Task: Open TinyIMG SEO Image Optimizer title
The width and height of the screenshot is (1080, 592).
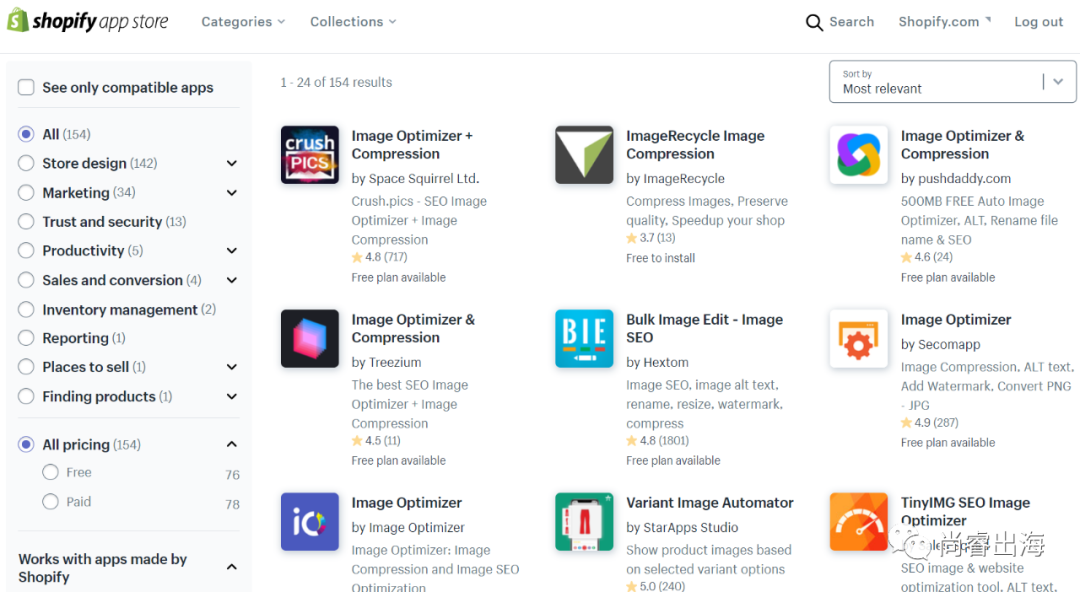Action: [x=965, y=511]
